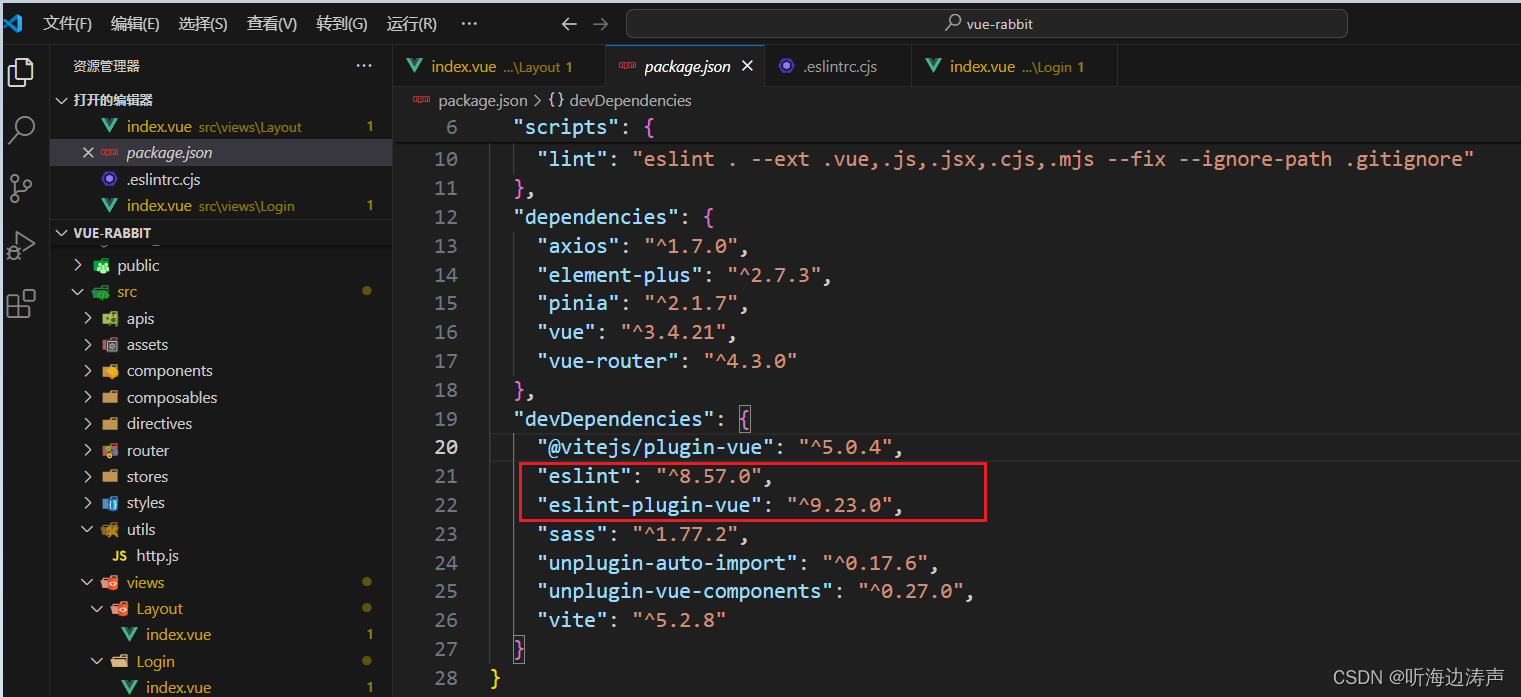
Task: Open the Extensions view
Action: pyautogui.click(x=22, y=304)
